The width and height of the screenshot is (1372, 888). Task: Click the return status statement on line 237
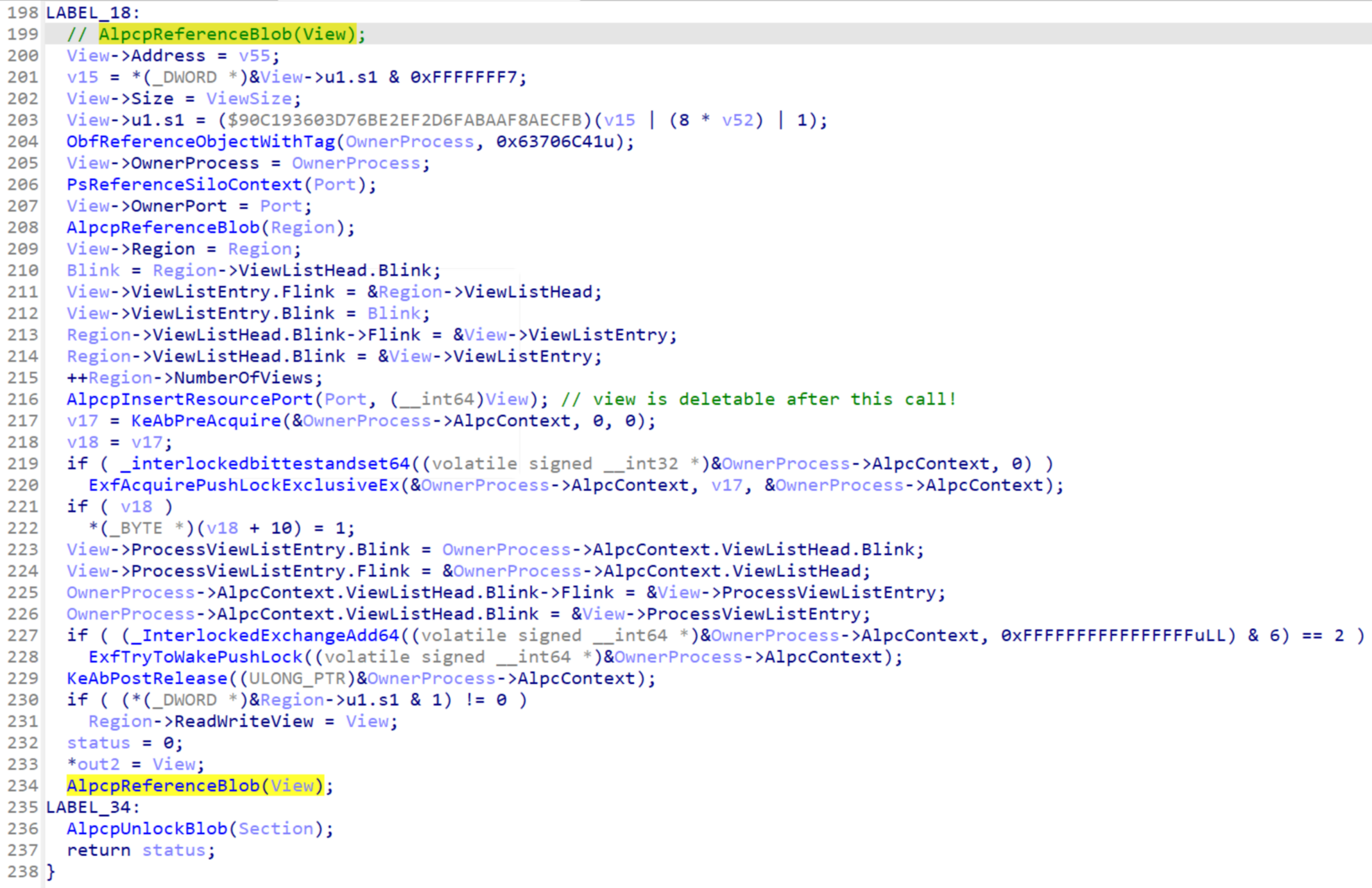140,850
